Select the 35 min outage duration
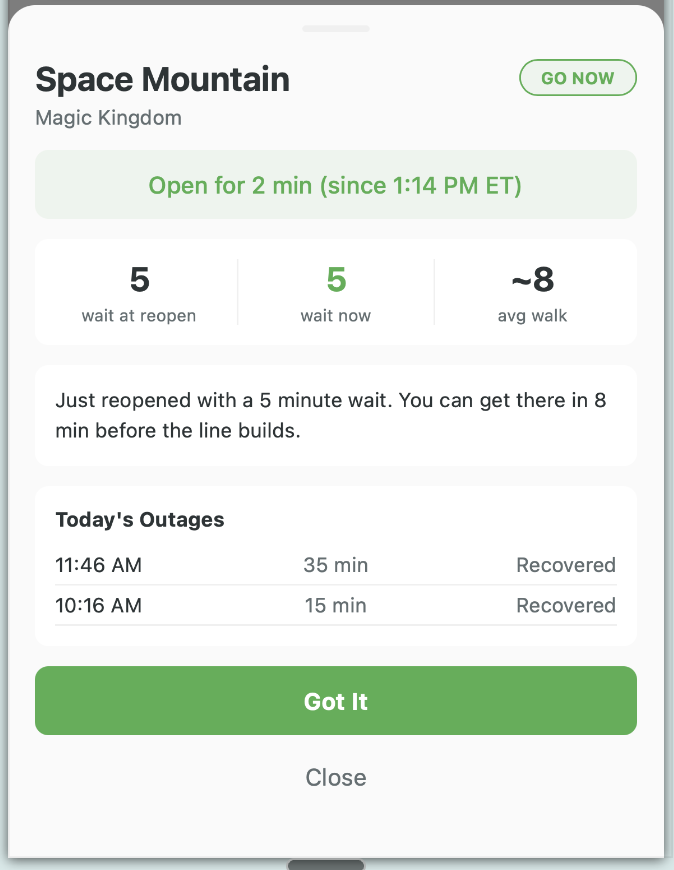 (x=336, y=565)
